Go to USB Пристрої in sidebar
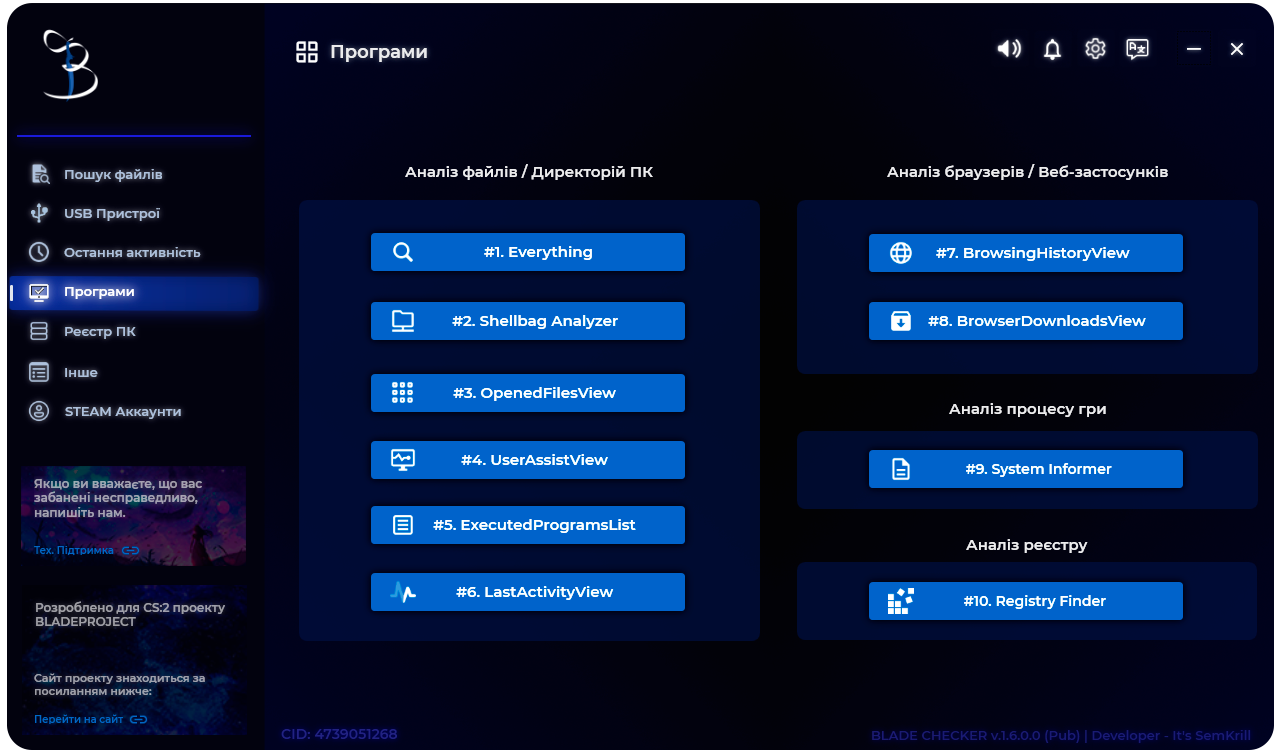 111,214
